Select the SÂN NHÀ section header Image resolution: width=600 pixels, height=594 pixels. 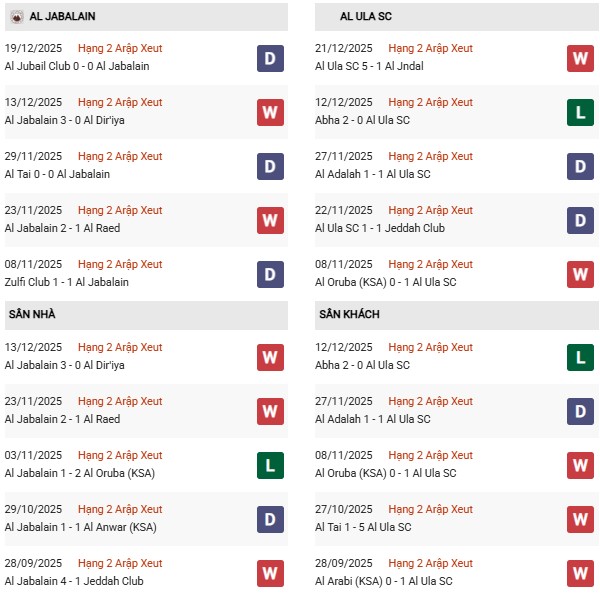point(32,314)
